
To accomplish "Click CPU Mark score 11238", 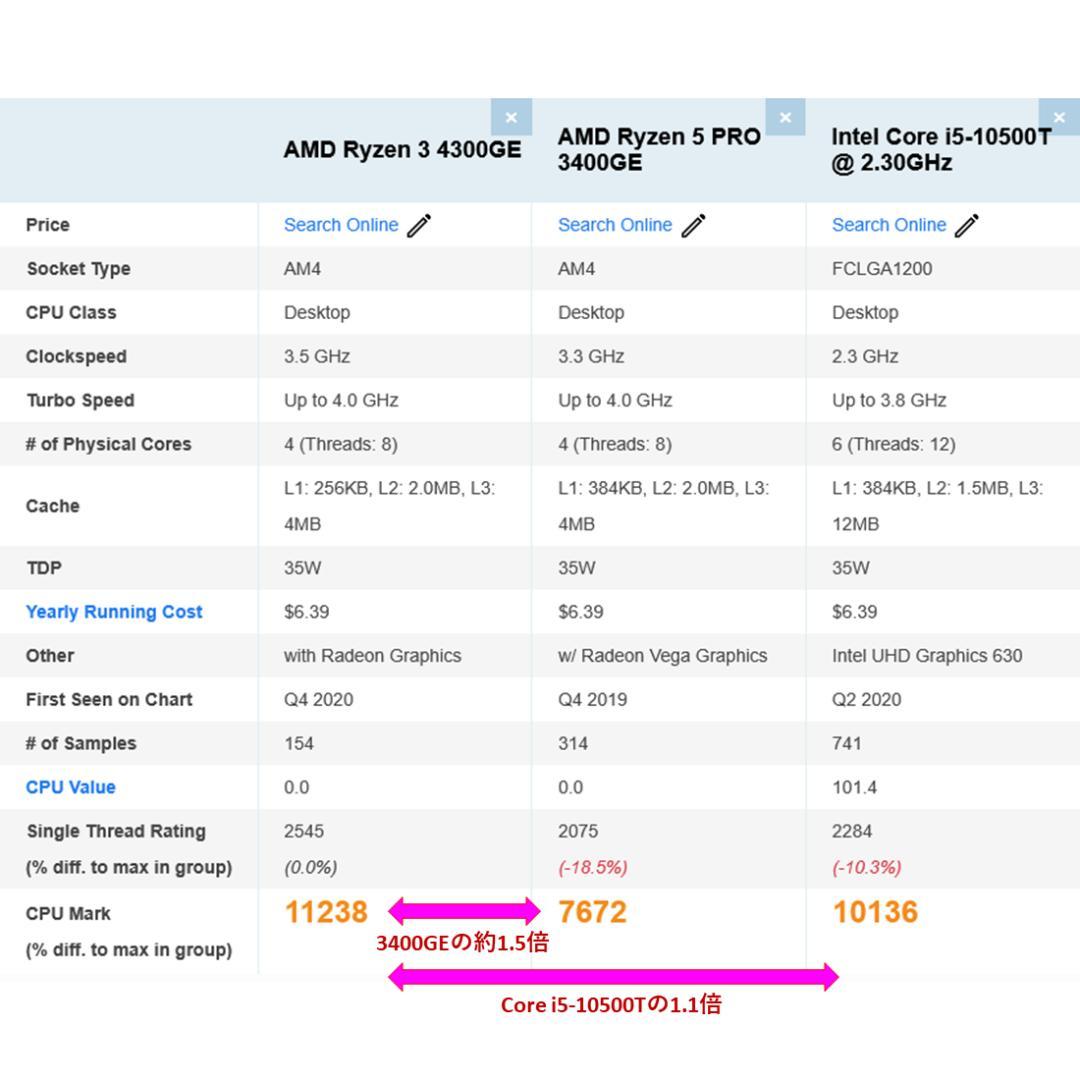I will [326, 912].
